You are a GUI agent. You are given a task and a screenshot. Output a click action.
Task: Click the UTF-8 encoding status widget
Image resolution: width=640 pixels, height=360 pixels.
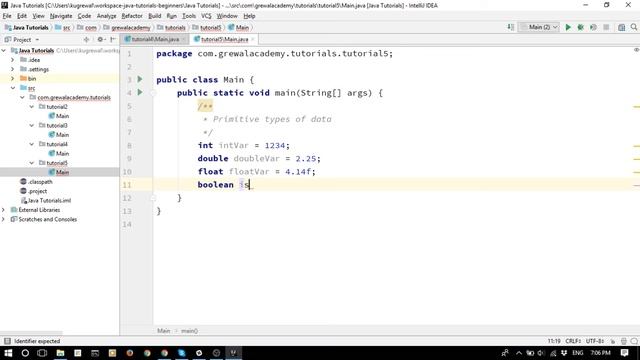[595, 341]
